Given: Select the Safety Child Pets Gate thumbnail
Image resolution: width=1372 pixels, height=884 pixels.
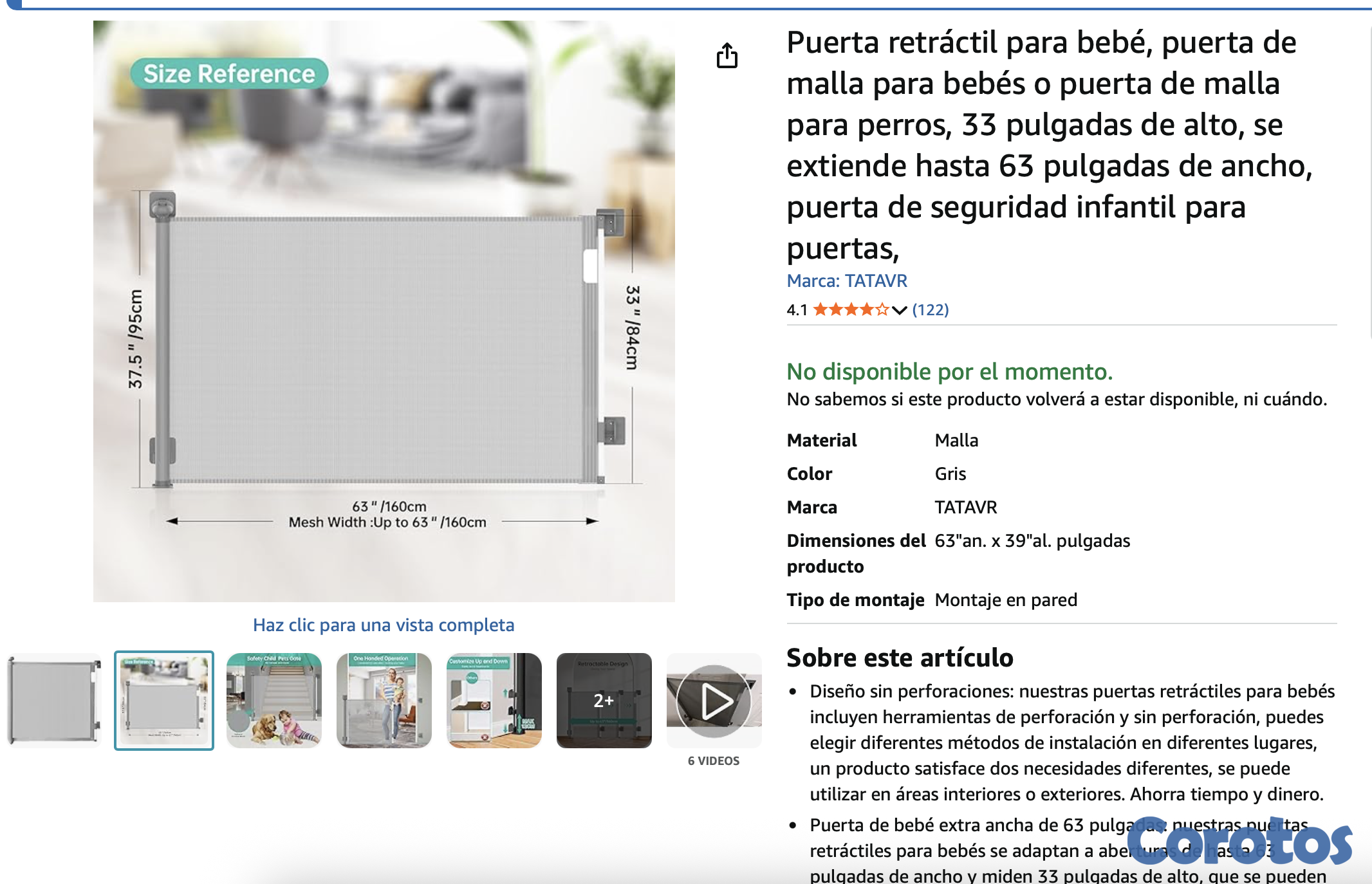Looking at the screenshot, I should pos(274,701).
